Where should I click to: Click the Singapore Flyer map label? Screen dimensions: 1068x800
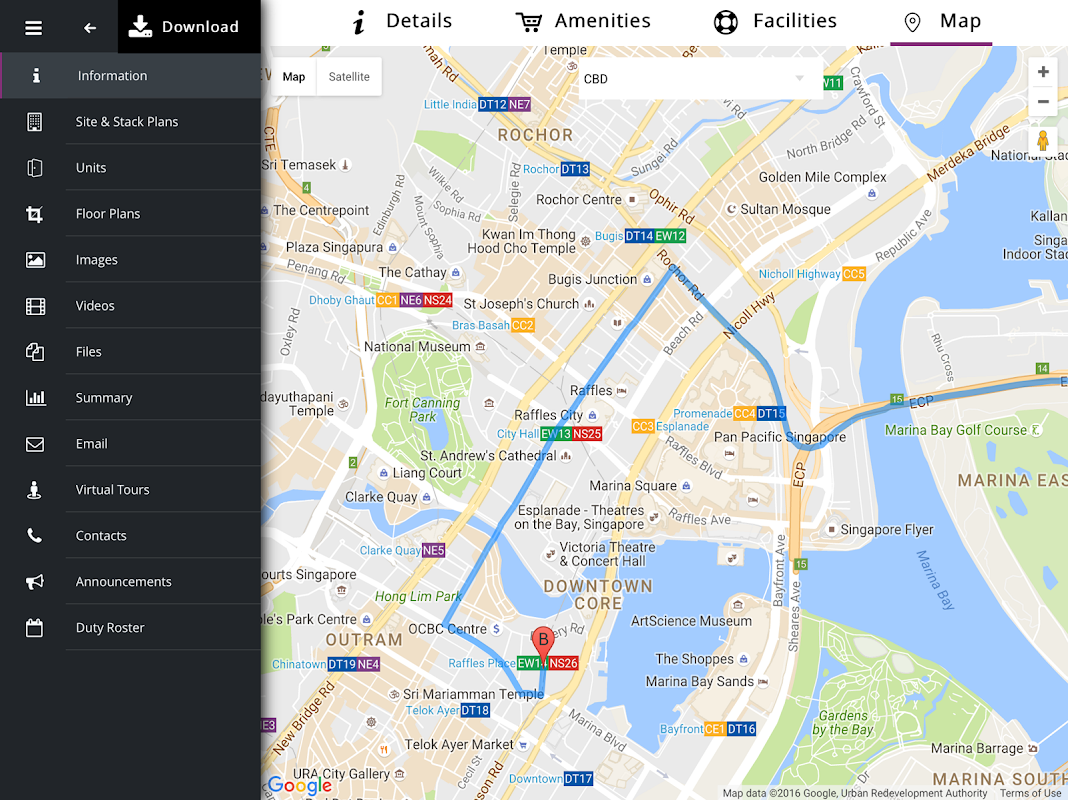click(887, 530)
